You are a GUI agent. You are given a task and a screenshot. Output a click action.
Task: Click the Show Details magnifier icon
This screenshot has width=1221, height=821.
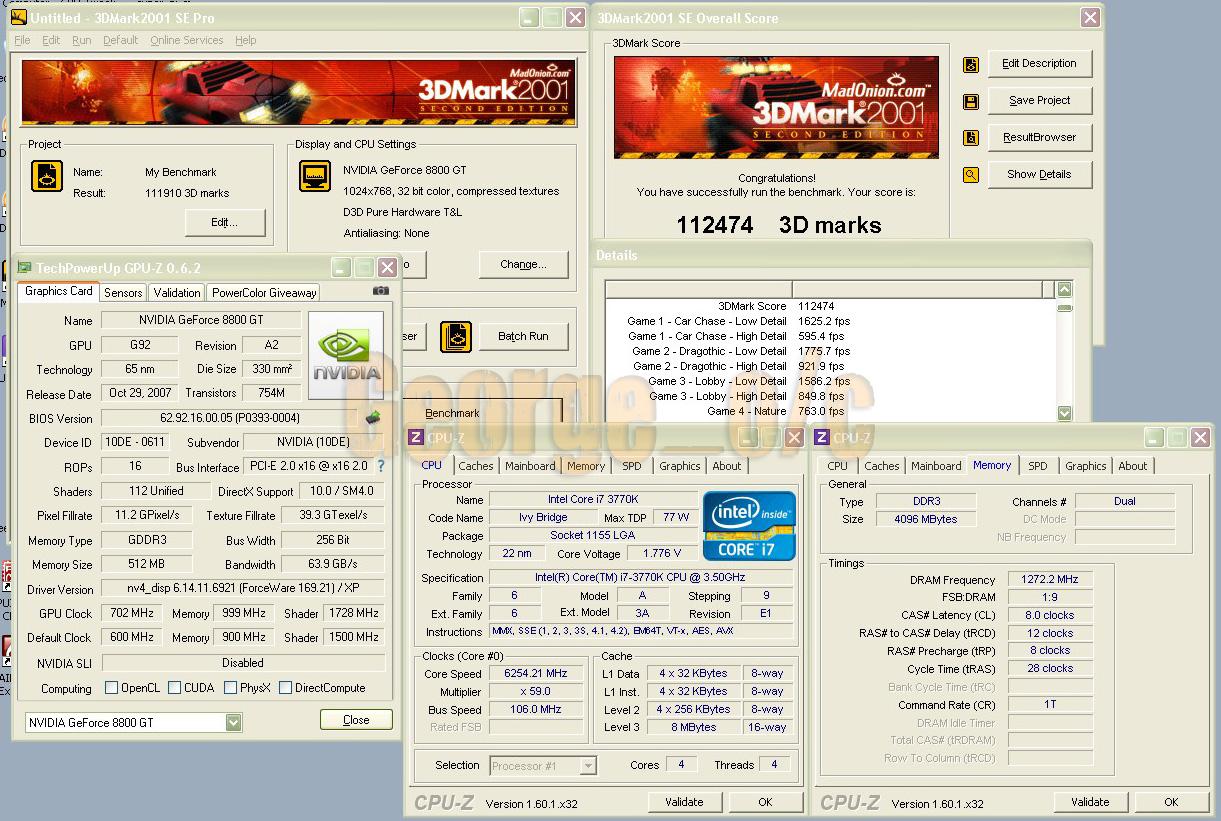970,175
